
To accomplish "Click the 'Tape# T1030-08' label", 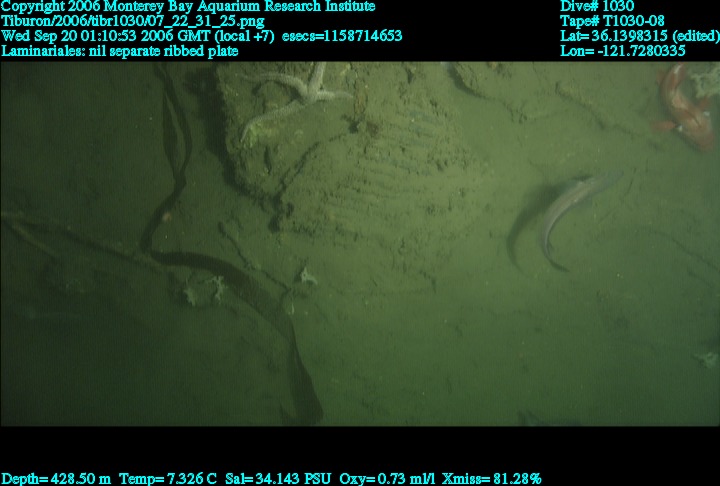I will tap(612, 21).
